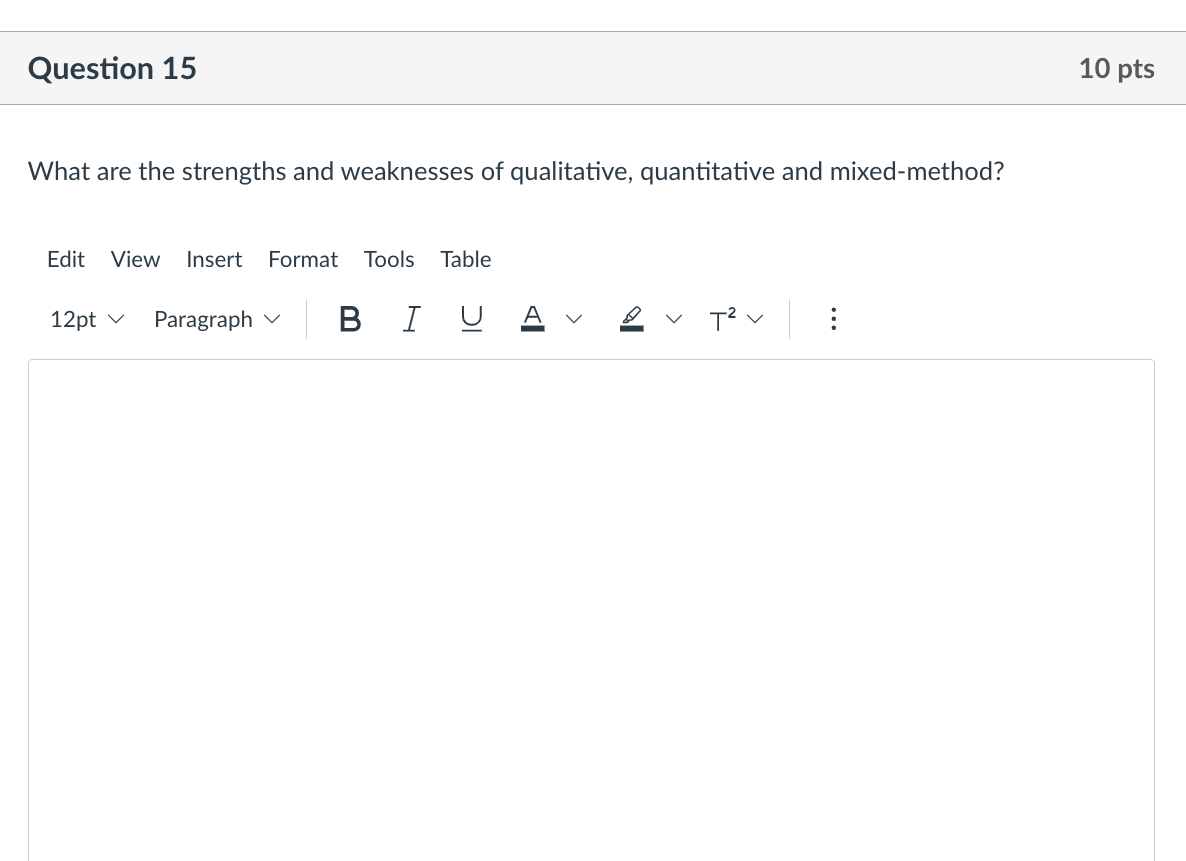Click the Question 15 header
This screenshot has height=861, width=1186.
(112, 68)
